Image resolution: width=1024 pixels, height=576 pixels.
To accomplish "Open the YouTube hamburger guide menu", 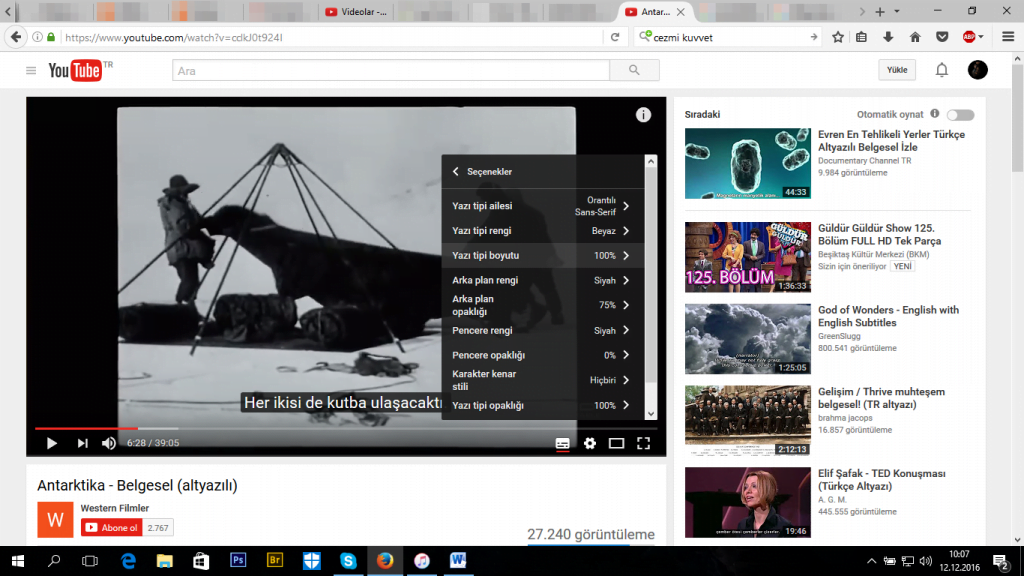I will [31, 70].
